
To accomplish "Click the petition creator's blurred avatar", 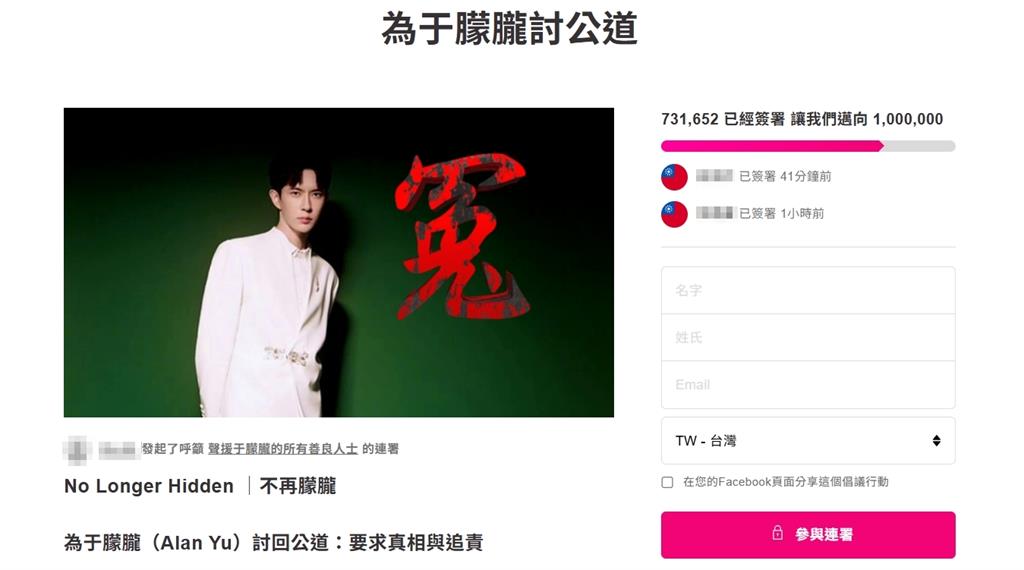I will (x=78, y=449).
